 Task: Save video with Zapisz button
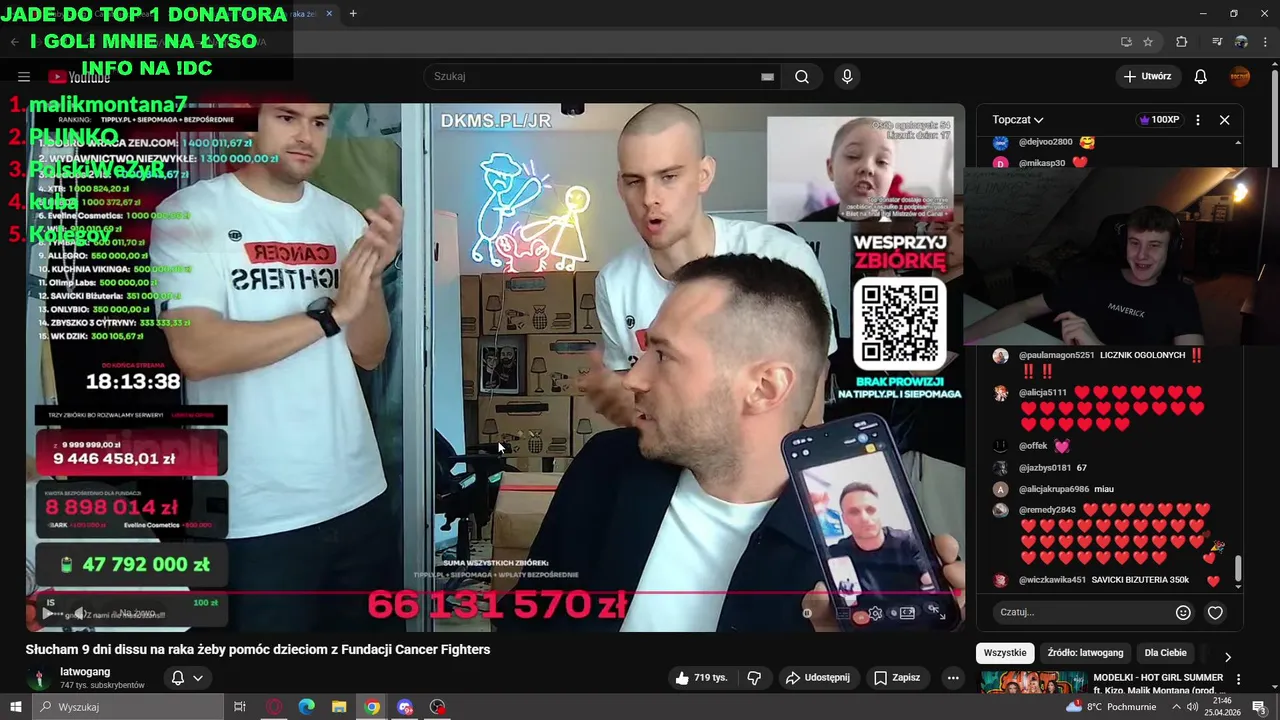[897, 677]
